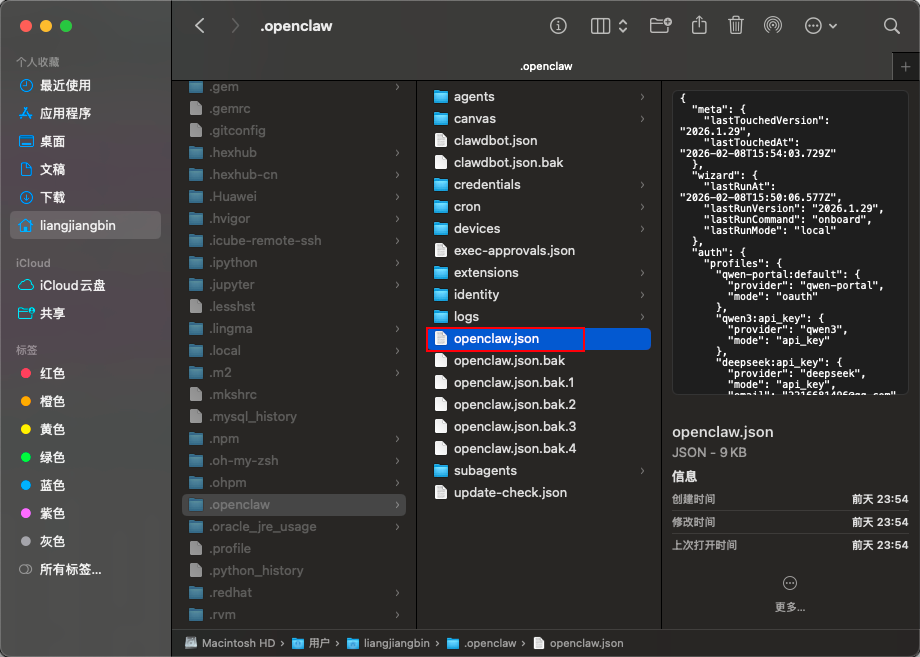The image size is (920, 657).
Task: Open the ellipsis action menu in toolbar
Action: (x=821, y=26)
